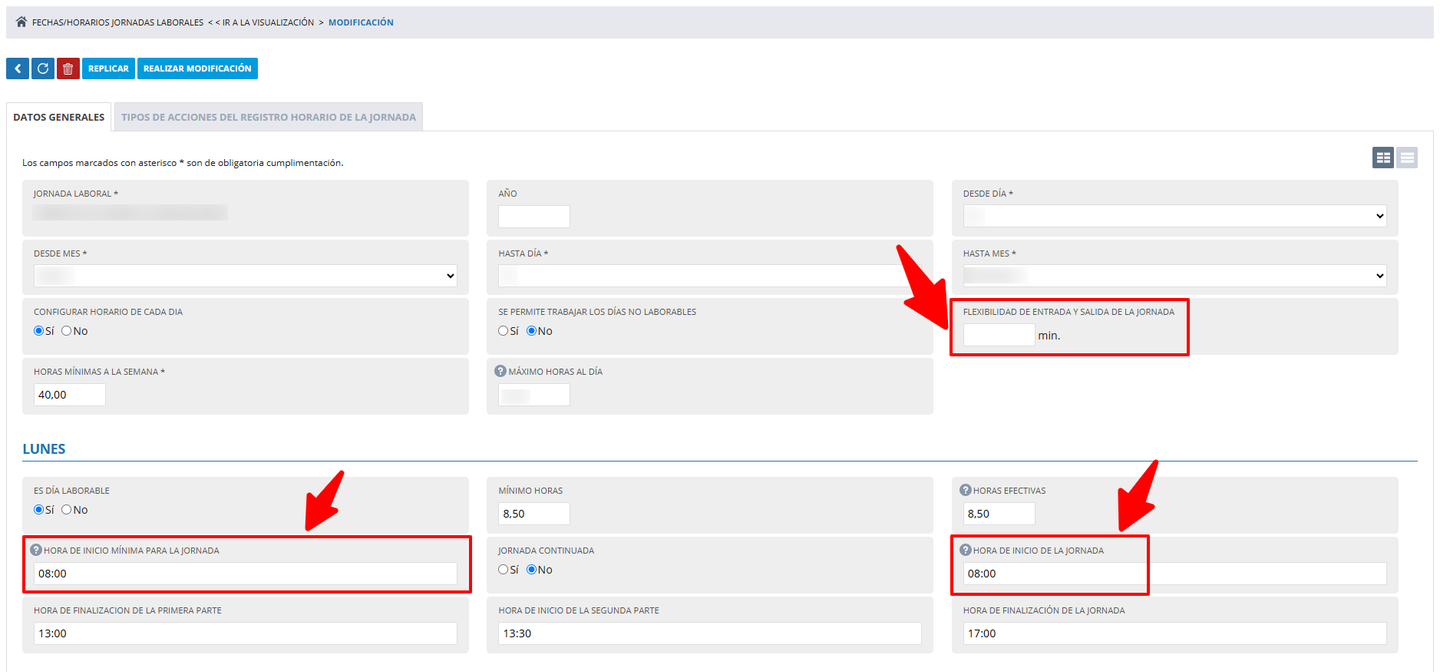Click the flexibilidad de entrada minutes field
Screen dimensions: 1440x672
coord(999,335)
